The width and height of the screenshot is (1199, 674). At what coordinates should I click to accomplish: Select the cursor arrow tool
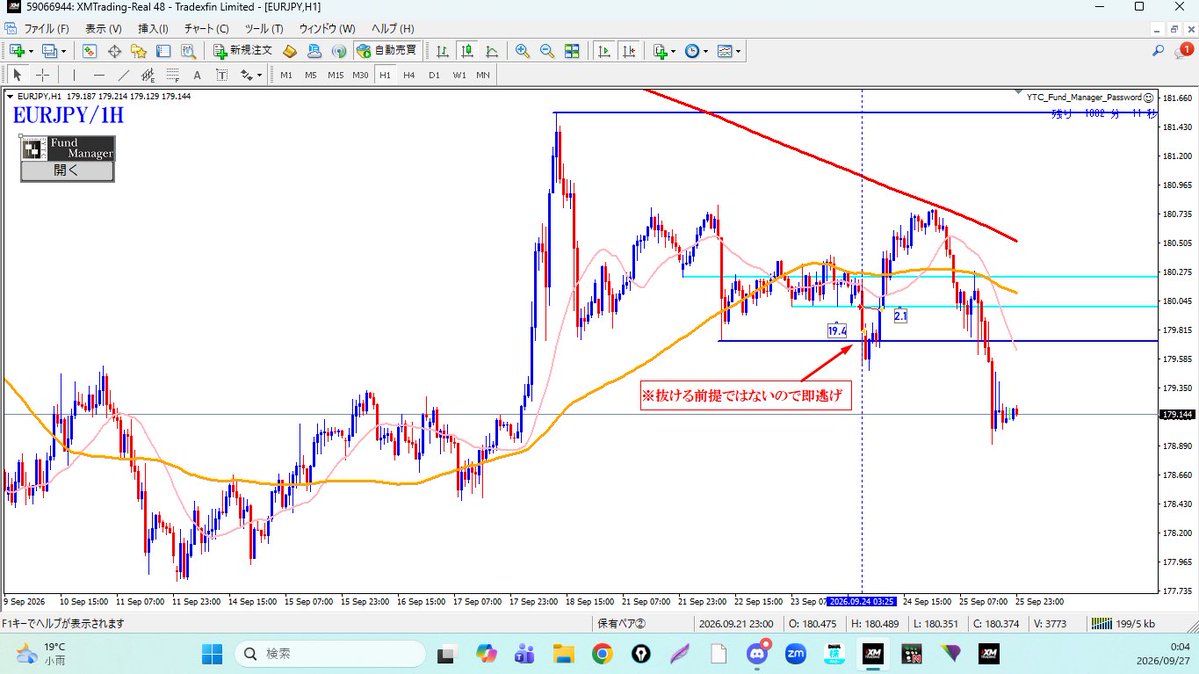tap(18, 75)
